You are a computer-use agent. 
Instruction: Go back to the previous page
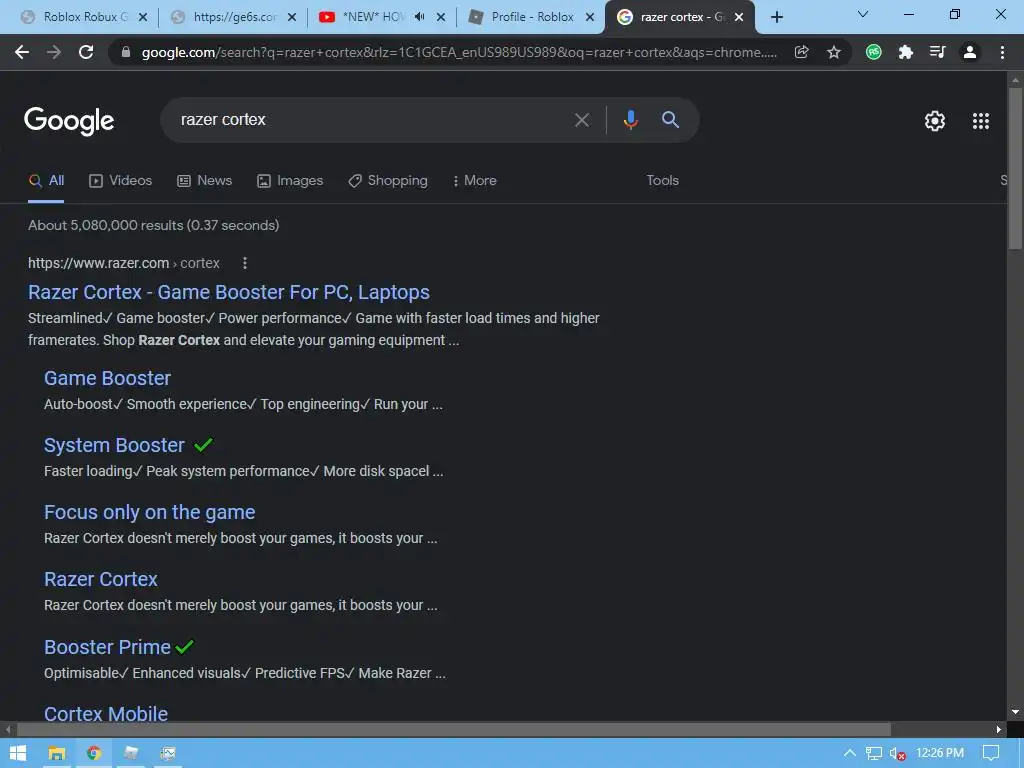(x=22, y=52)
